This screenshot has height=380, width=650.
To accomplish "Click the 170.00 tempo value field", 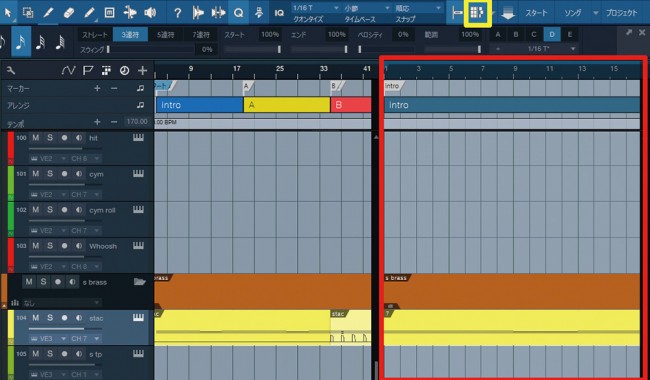I will (x=137, y=121).
